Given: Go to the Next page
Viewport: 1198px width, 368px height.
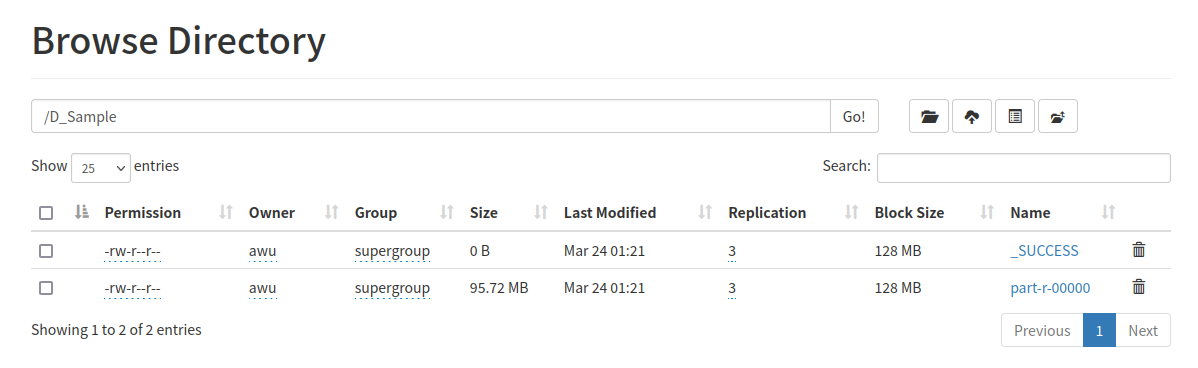Looking at the screenshot, I should [1143, 331].
